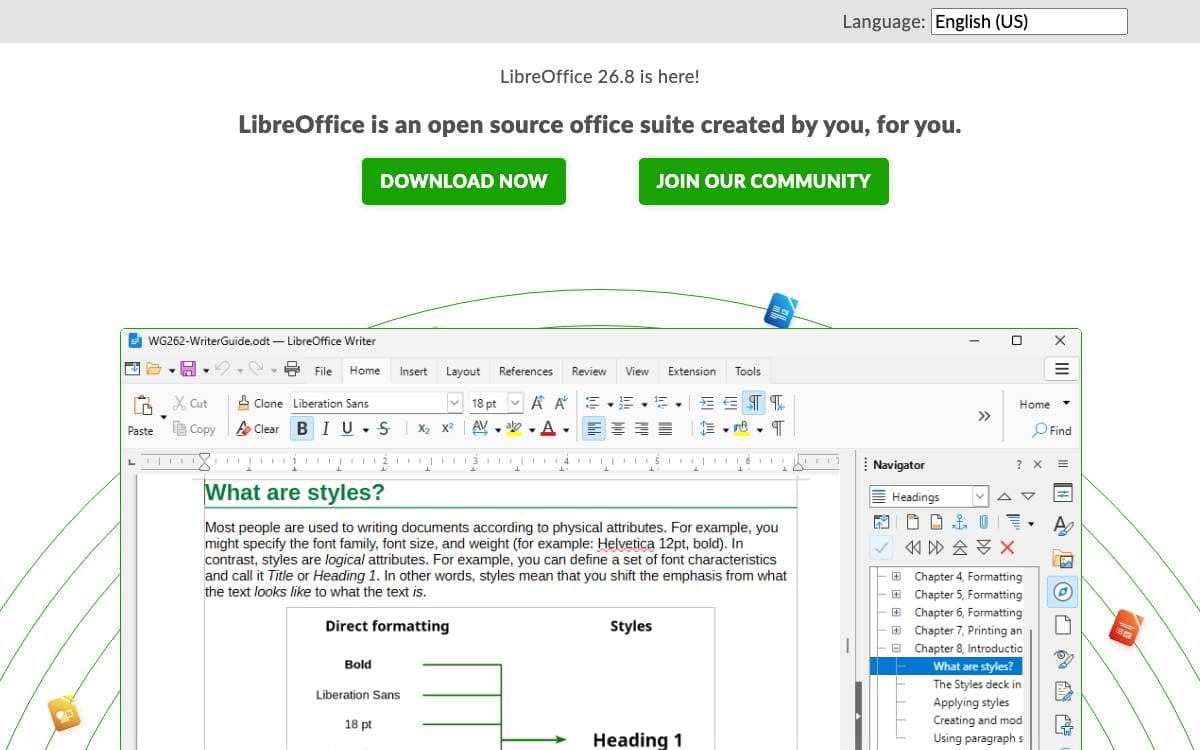Screen dimensions: 1200x750
Task: Click the DOWNLOAD NOW button
Action: (x=464, y=181)
